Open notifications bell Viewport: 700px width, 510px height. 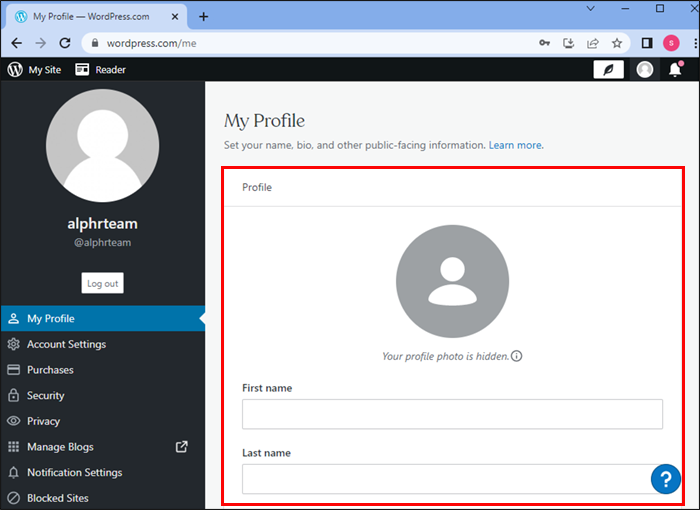(675, 70)
